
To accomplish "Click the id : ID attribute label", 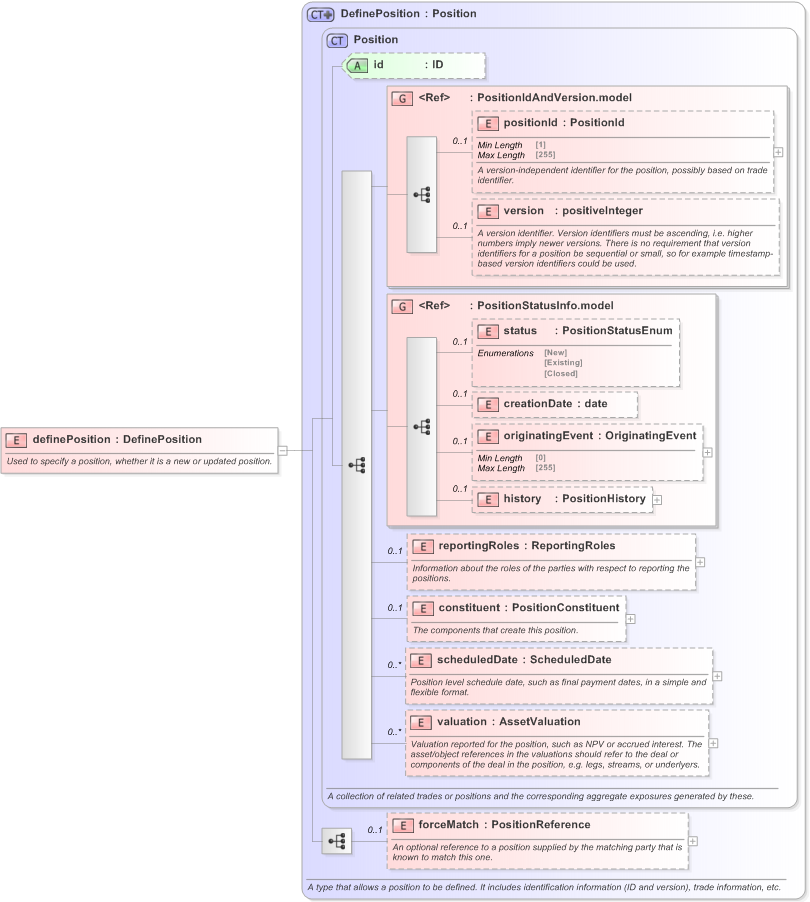I will [408, 65].
